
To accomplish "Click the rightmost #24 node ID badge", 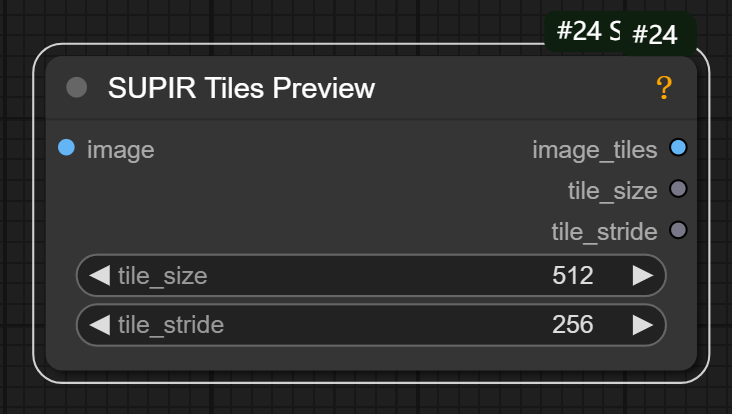I will tap(656, 35).
